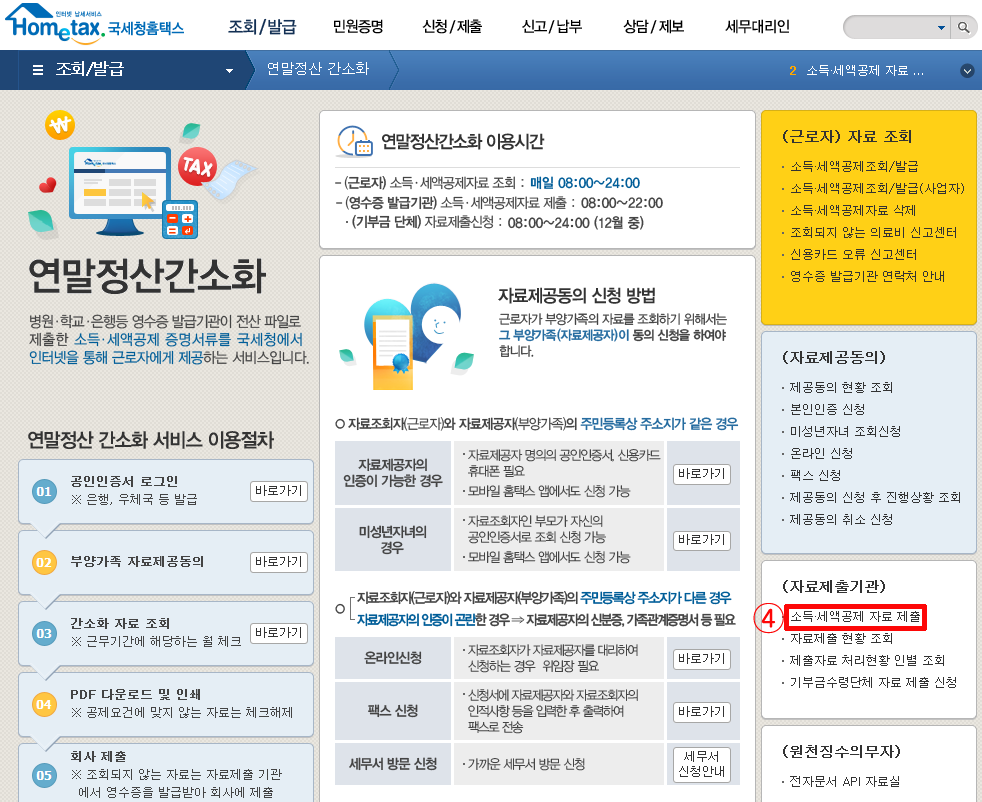Select the 연말정산 간소화 breadcrumb
The image size is (982, 802).
coord(318,69)
